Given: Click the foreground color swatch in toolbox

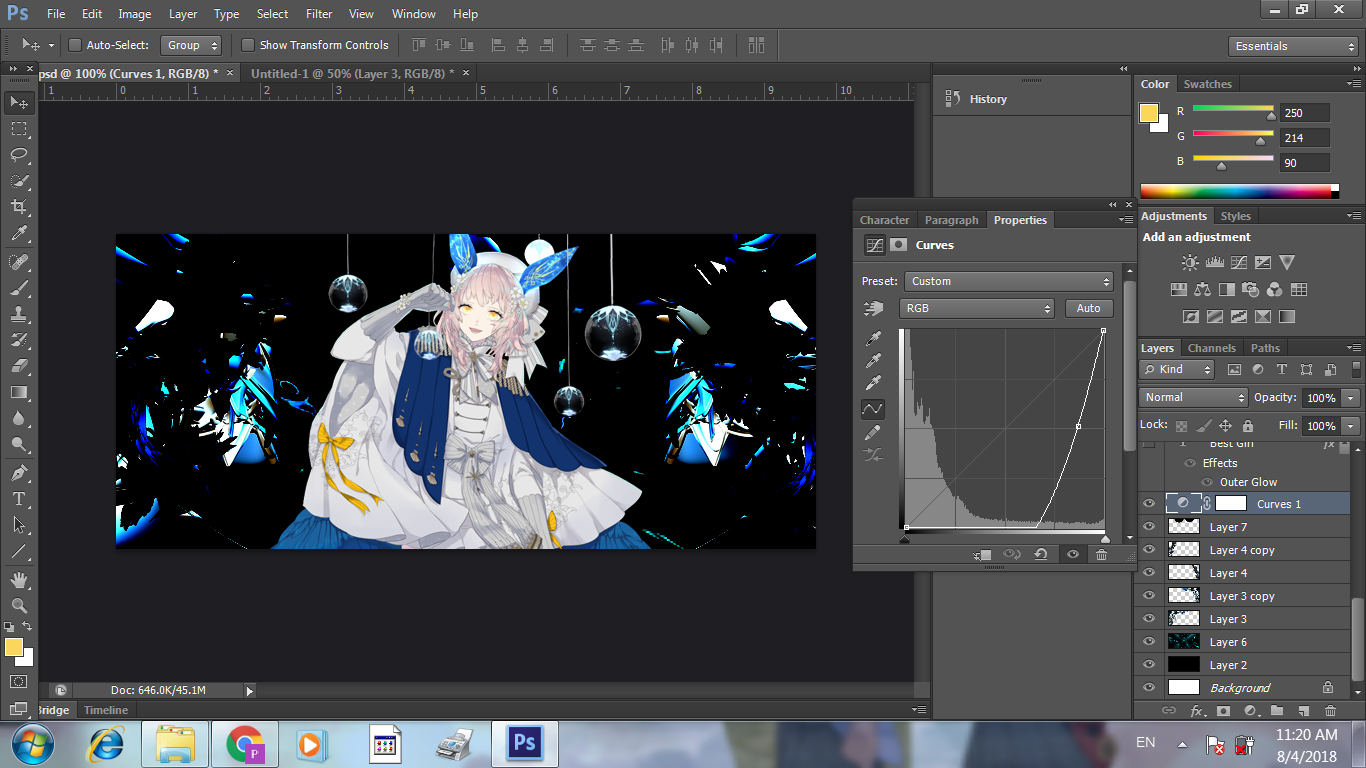Looking at the screenshot, I should [x=13, y=647].
